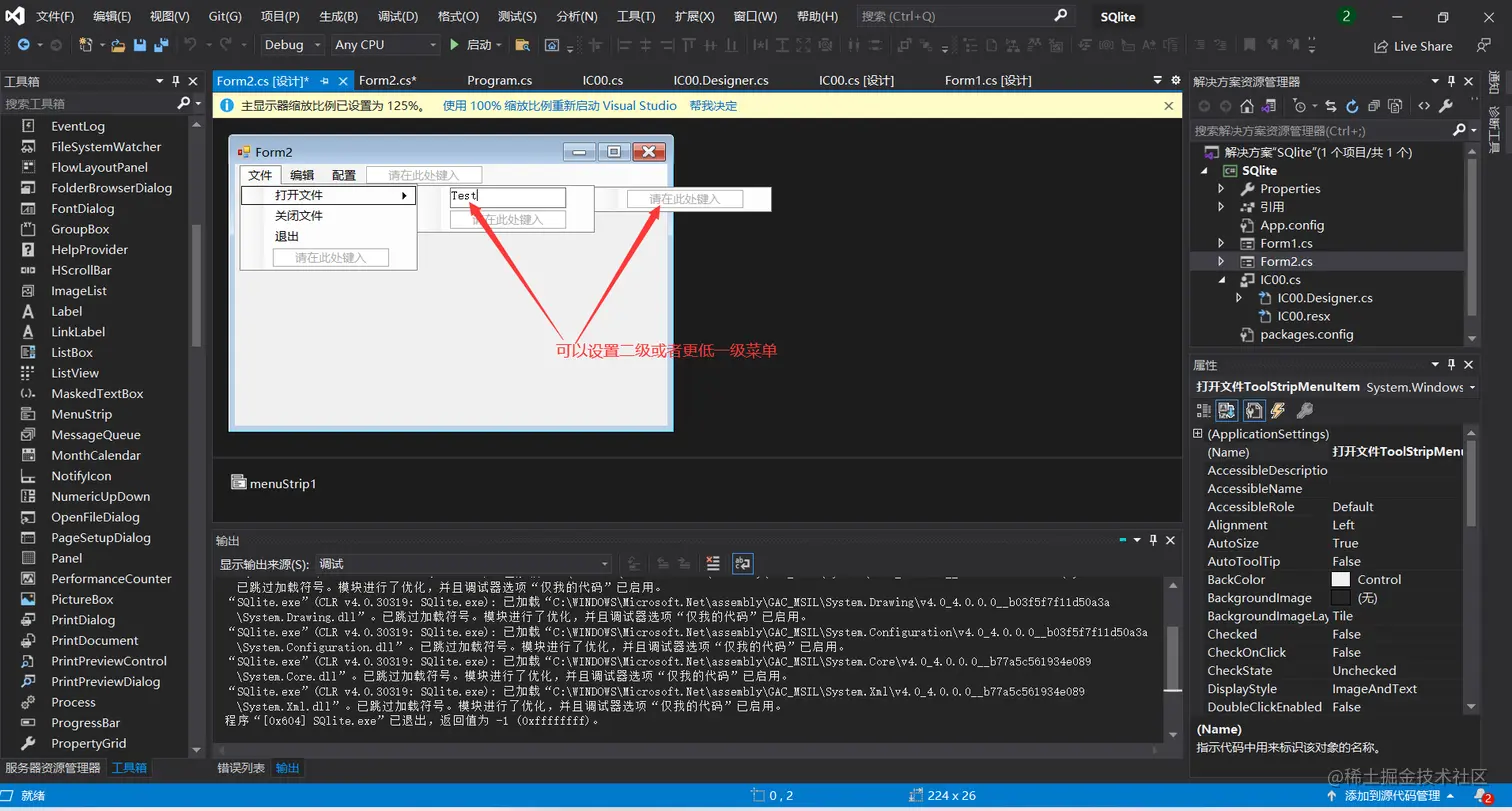The image size is (1512, 811).
Task: Open the 调试(D) menu
Action: point(397,17)
